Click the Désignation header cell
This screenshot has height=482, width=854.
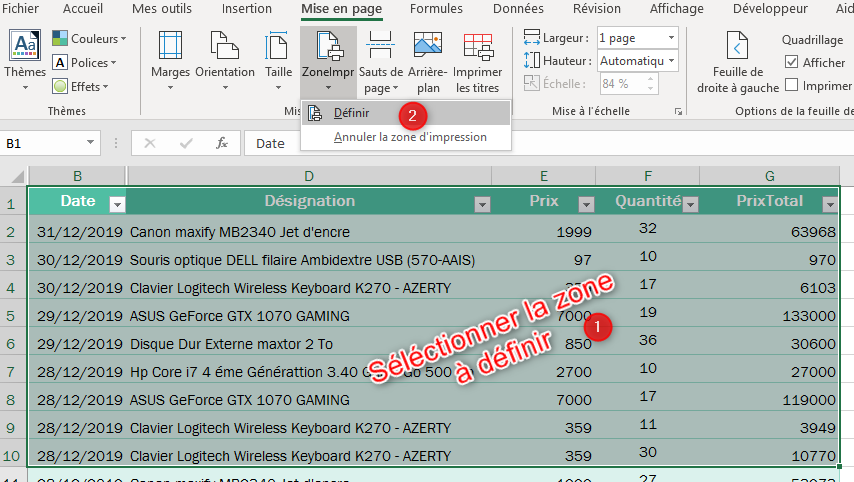[309, 201]
